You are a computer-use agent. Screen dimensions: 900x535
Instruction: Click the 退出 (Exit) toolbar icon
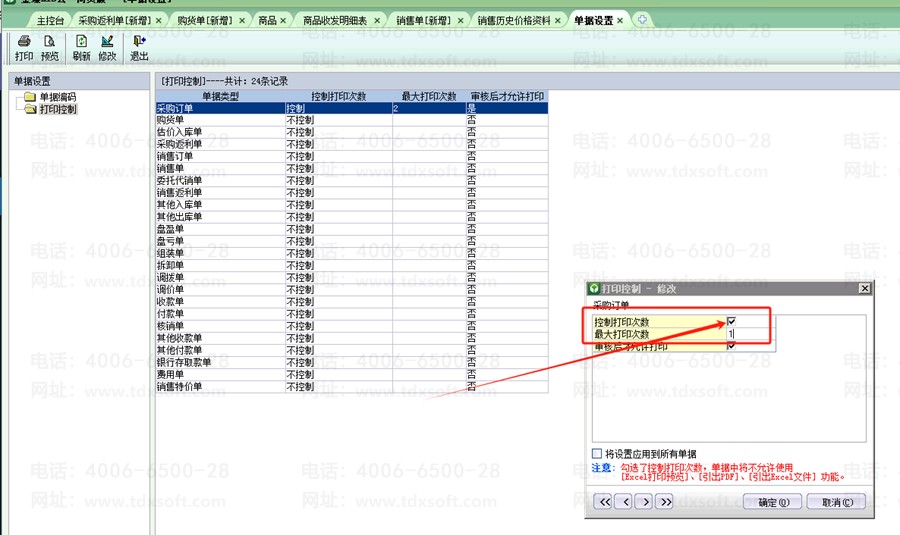tap(139, 47)
